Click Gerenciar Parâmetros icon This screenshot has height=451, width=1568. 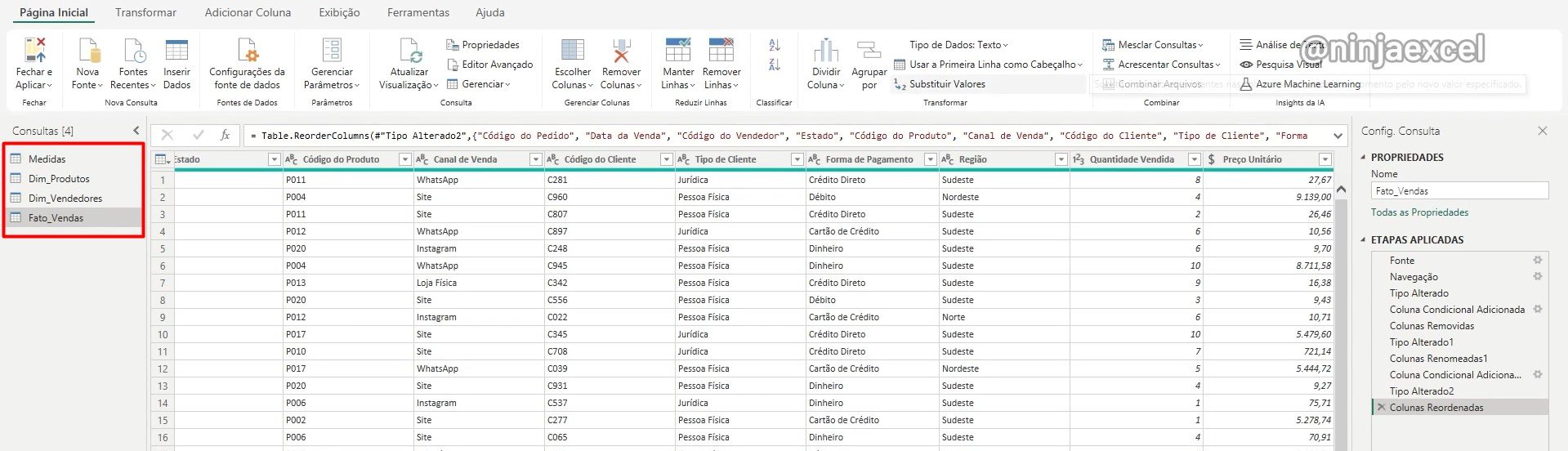point(332,51)
